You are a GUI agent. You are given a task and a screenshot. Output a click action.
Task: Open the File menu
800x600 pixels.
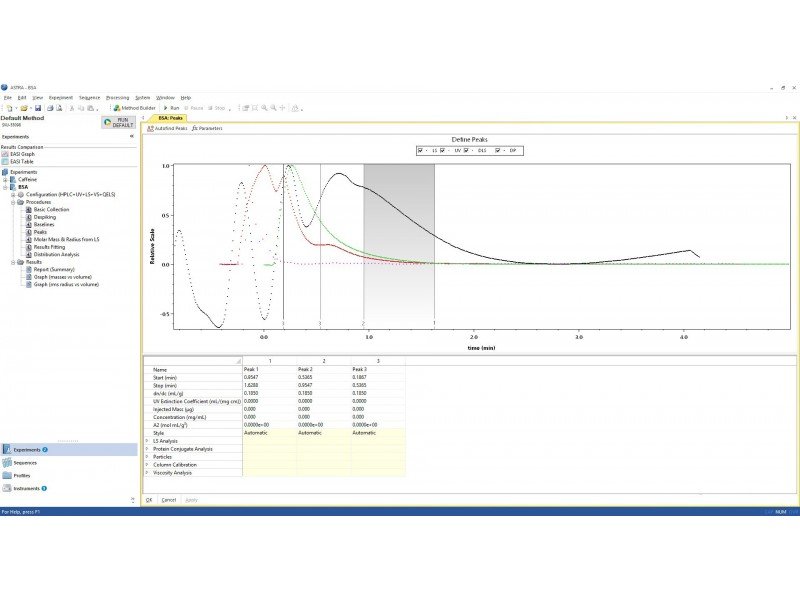pyautogui.click(x=8, y=97)
